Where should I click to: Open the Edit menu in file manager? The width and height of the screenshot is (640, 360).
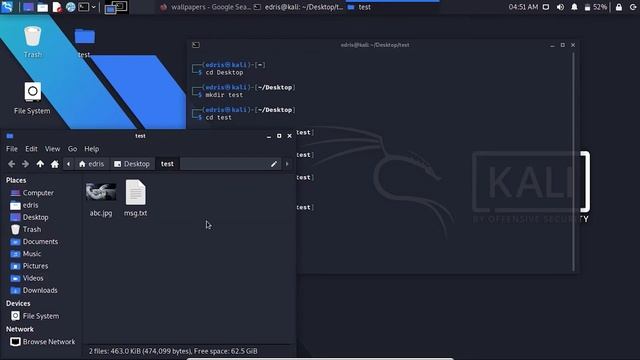click(x=31, y=149)
